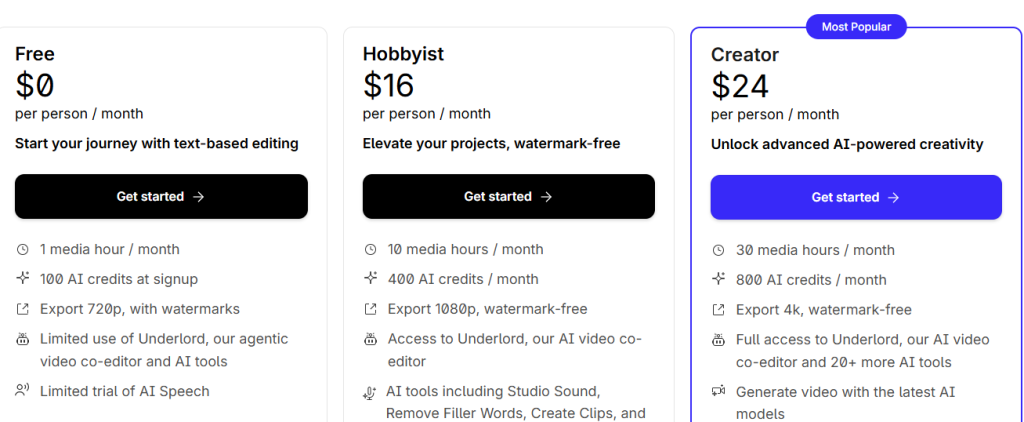Image resolution: width=1024 pixels, height=422 pixels.
Task: Click the clock icon beside 1 media hour
Action: coord(23,249)
